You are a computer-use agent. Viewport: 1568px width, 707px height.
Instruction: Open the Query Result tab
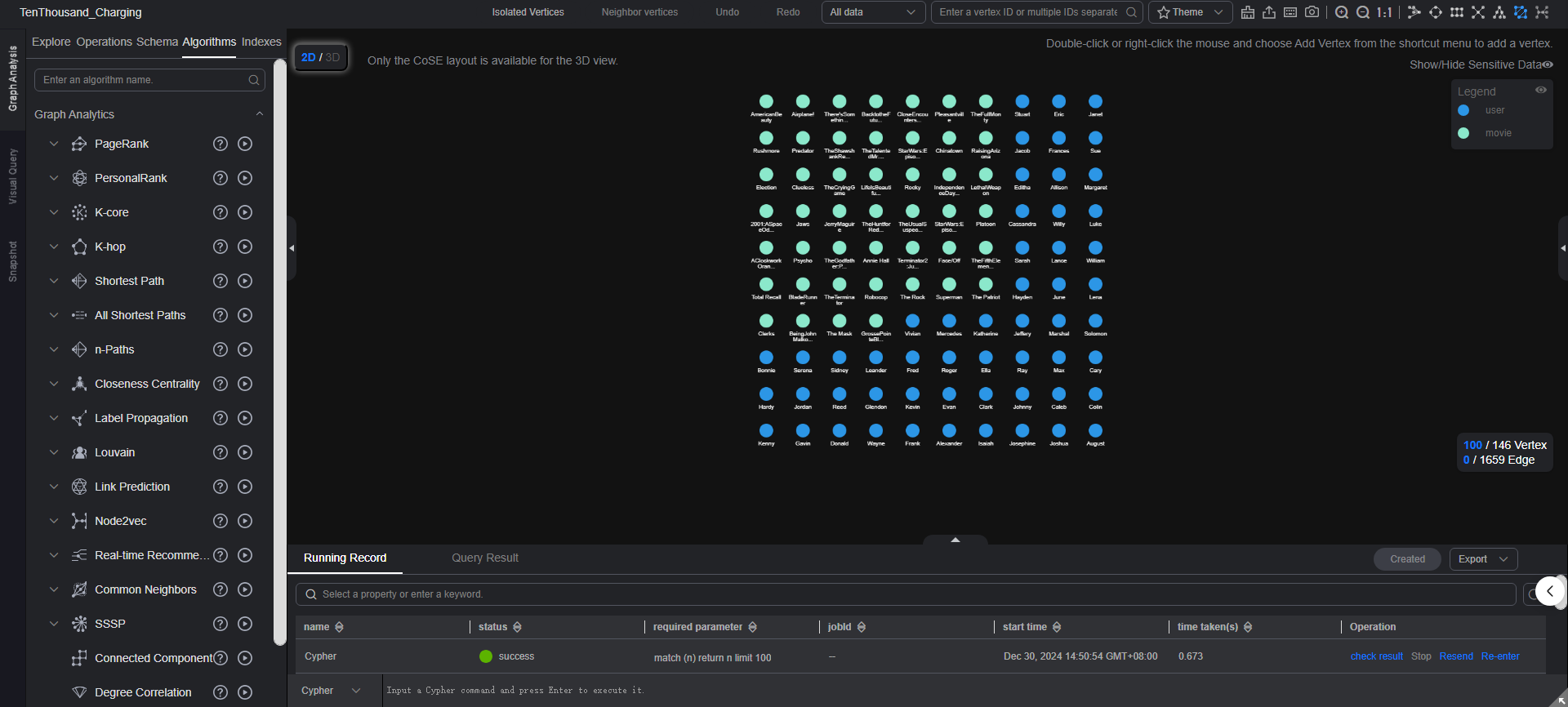pos(485,558)
